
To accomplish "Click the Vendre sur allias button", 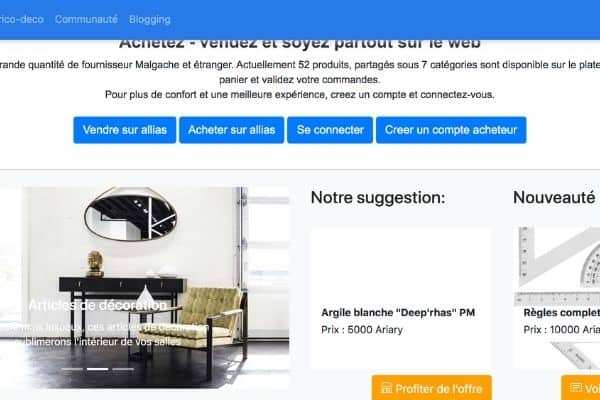I will coord(125,130).
